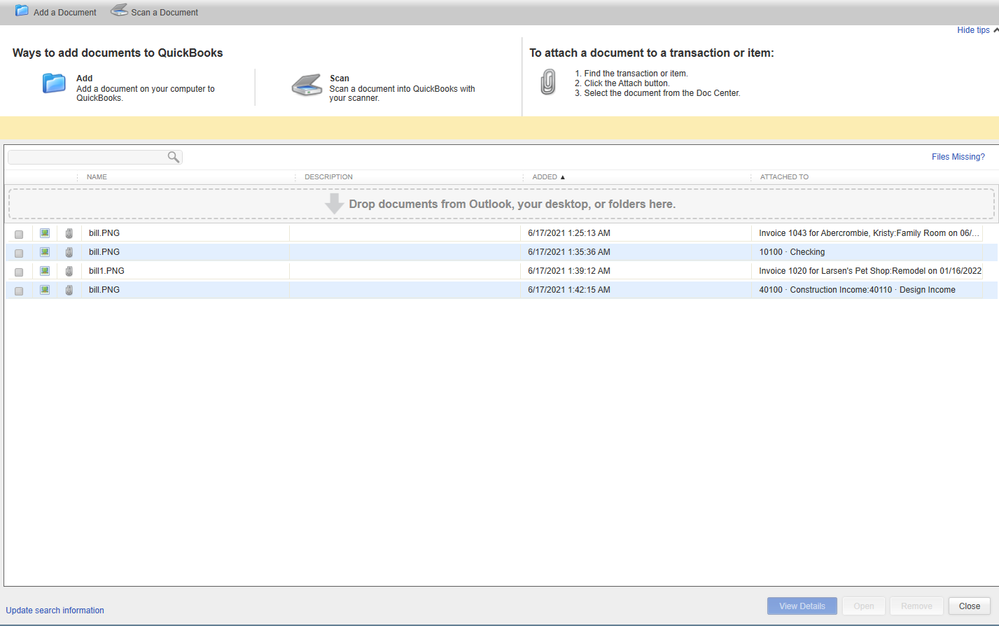Viewport: 999px width, 626px height.
Task: Click Add a Document in the top toolbar
Action: [x=56, y=11]
